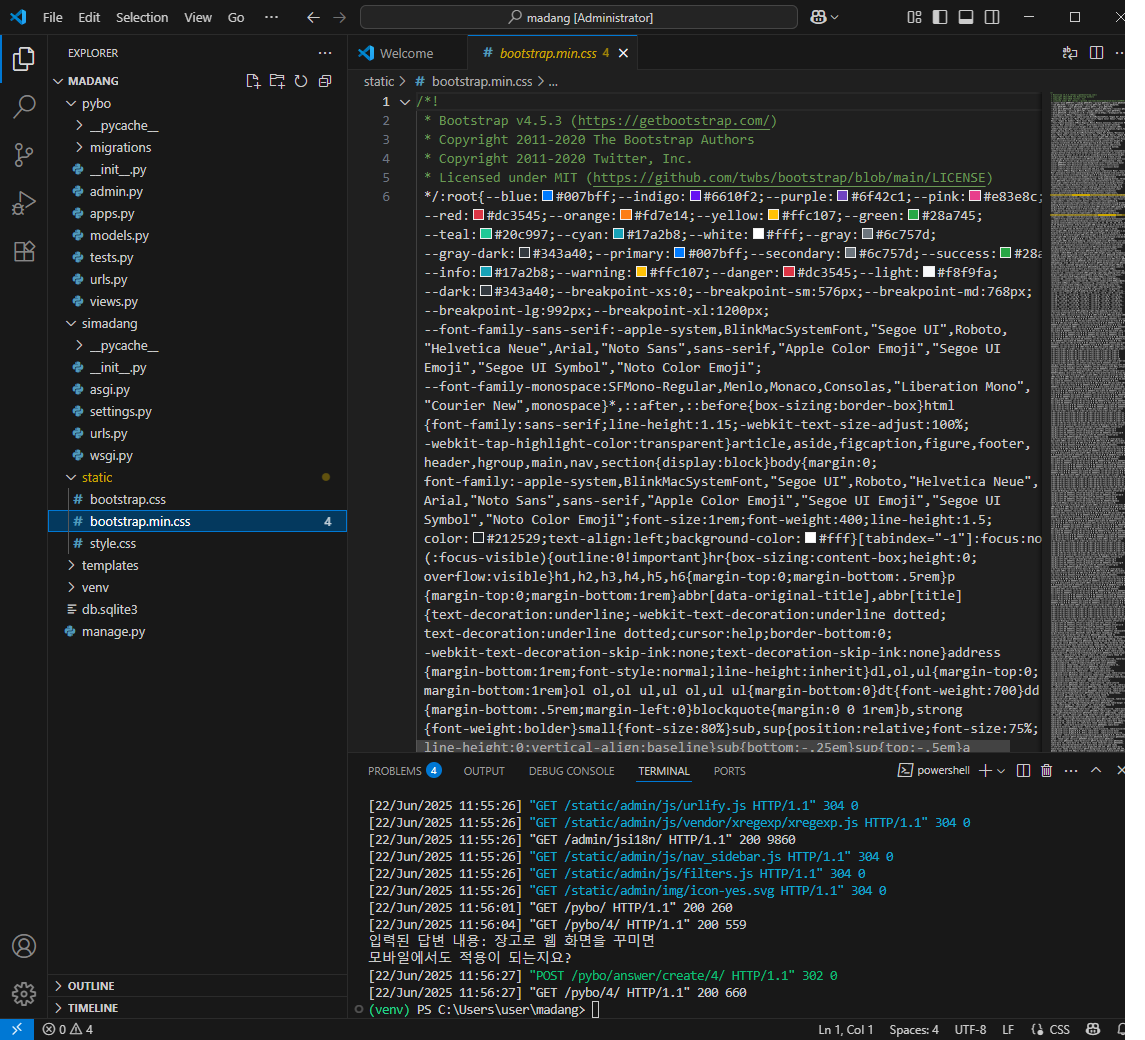Image resolution: width=1145 pixels, height=1040 pixels.
Task: Fold code at line 1 chevron
Action: tap(405, 102)
